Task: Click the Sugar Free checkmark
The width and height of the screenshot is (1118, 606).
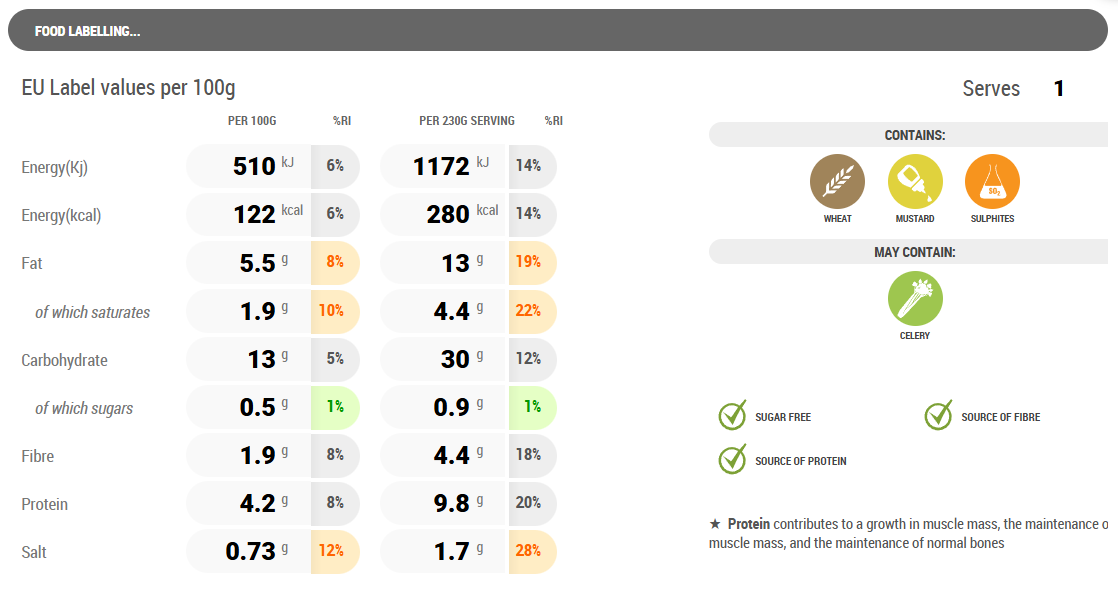Action: pos(733,416)
